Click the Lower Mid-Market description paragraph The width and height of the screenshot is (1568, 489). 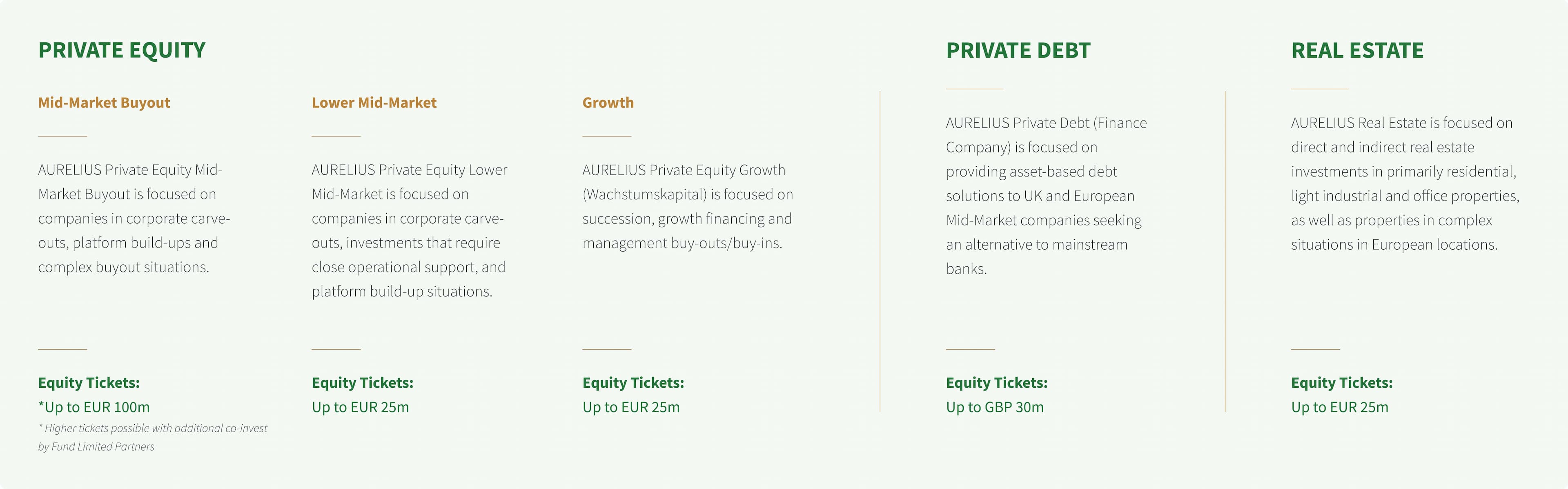tap(408, 230)
